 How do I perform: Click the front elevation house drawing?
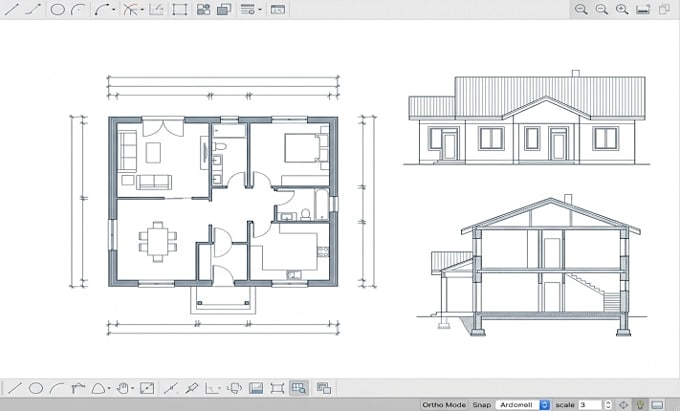point(527,117)
